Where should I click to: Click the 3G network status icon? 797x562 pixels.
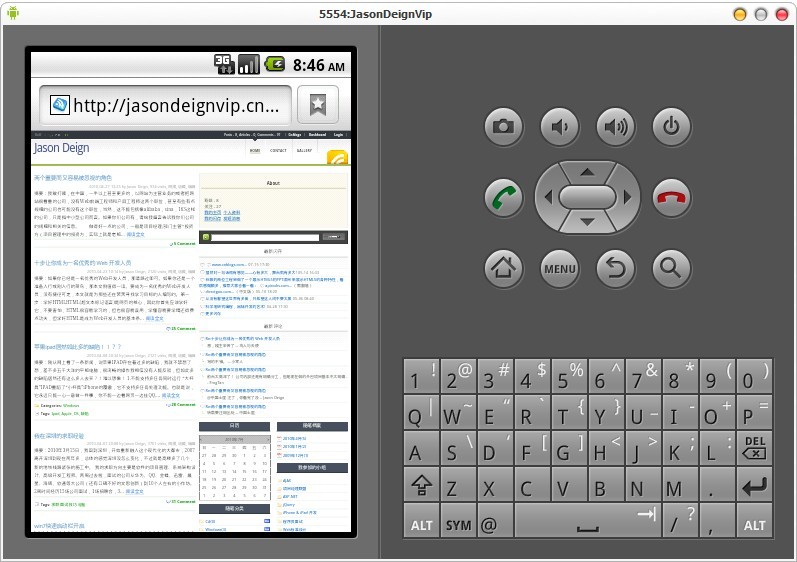click(224, 65)
